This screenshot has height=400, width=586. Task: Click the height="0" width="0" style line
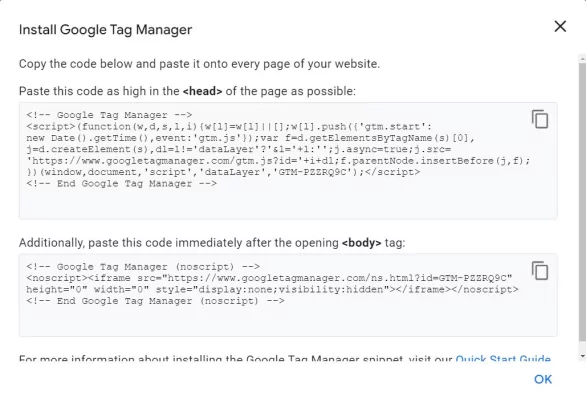coord(272,289)
